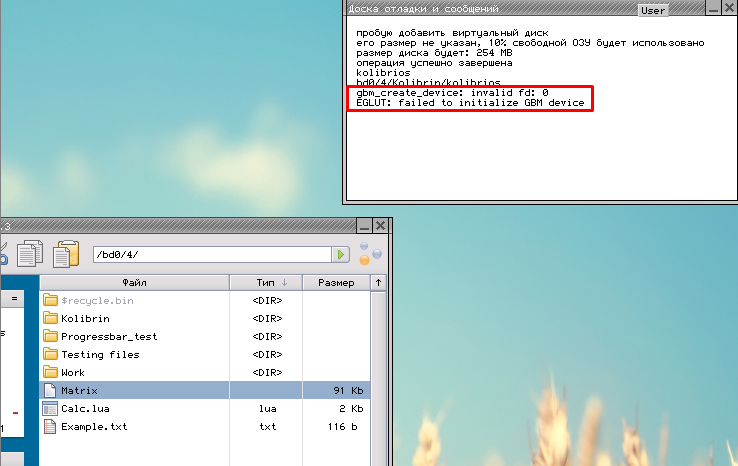Select the Example.txt file
738x466 pixels.
pos(93,426)
